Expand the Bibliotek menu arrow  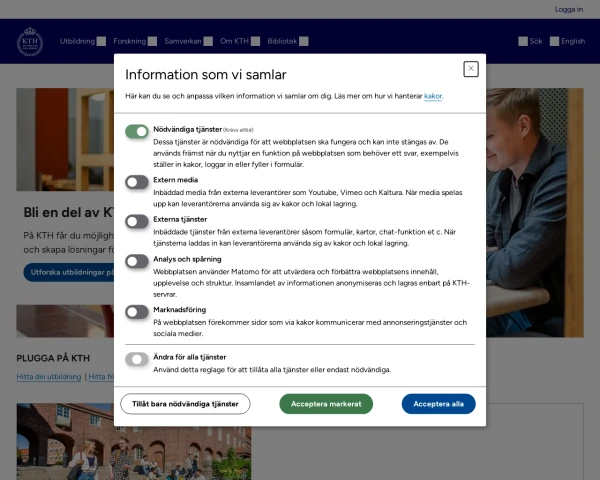point(304,41)
